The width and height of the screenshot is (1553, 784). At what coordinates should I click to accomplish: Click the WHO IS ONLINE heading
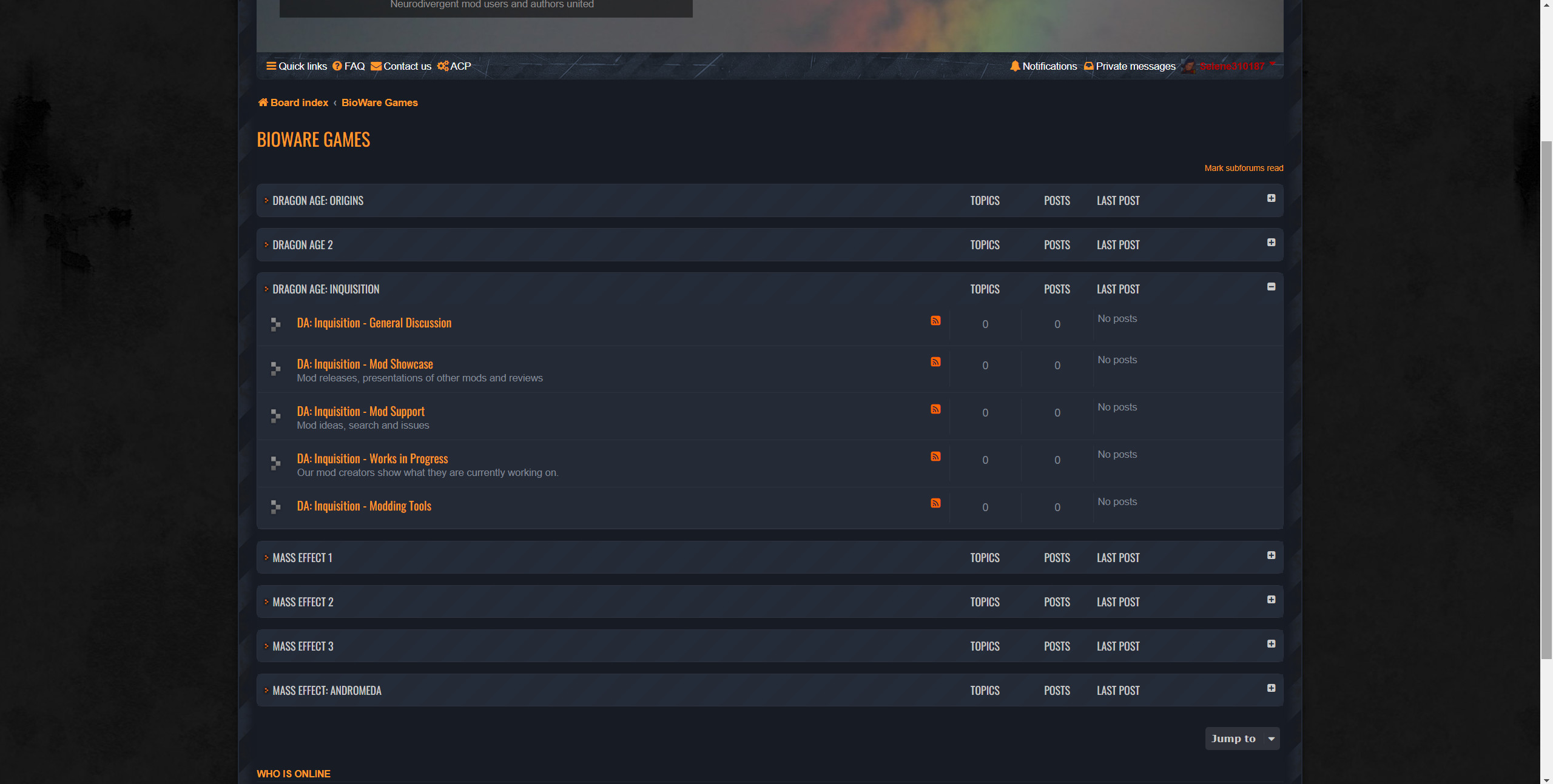tap(294, 774)
